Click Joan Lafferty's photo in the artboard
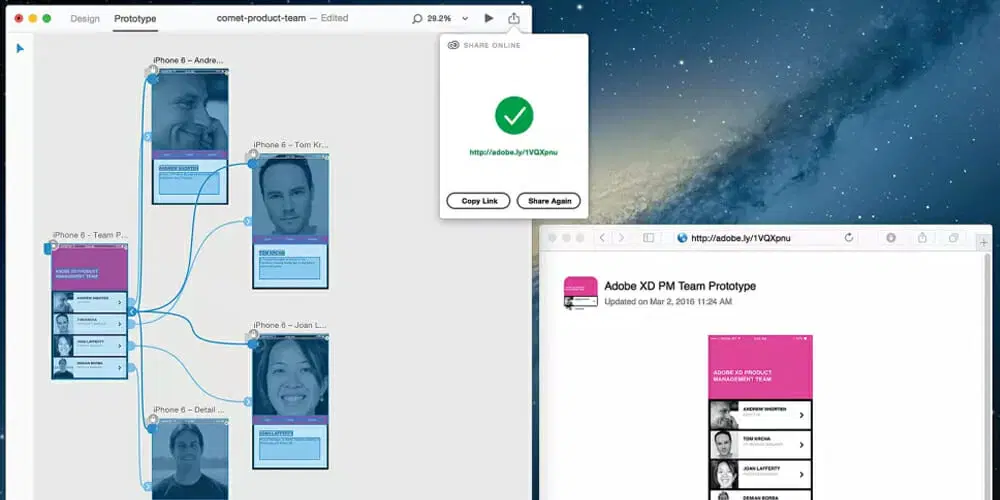Image resolution: width=1000 pixels, height=500 pixels. (x=290, y=376)
